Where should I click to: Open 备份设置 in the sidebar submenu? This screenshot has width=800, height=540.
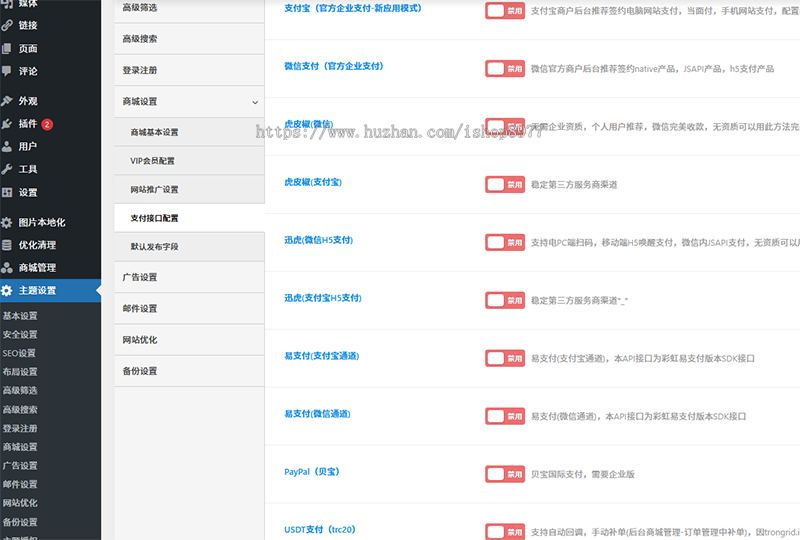(20, 522)
